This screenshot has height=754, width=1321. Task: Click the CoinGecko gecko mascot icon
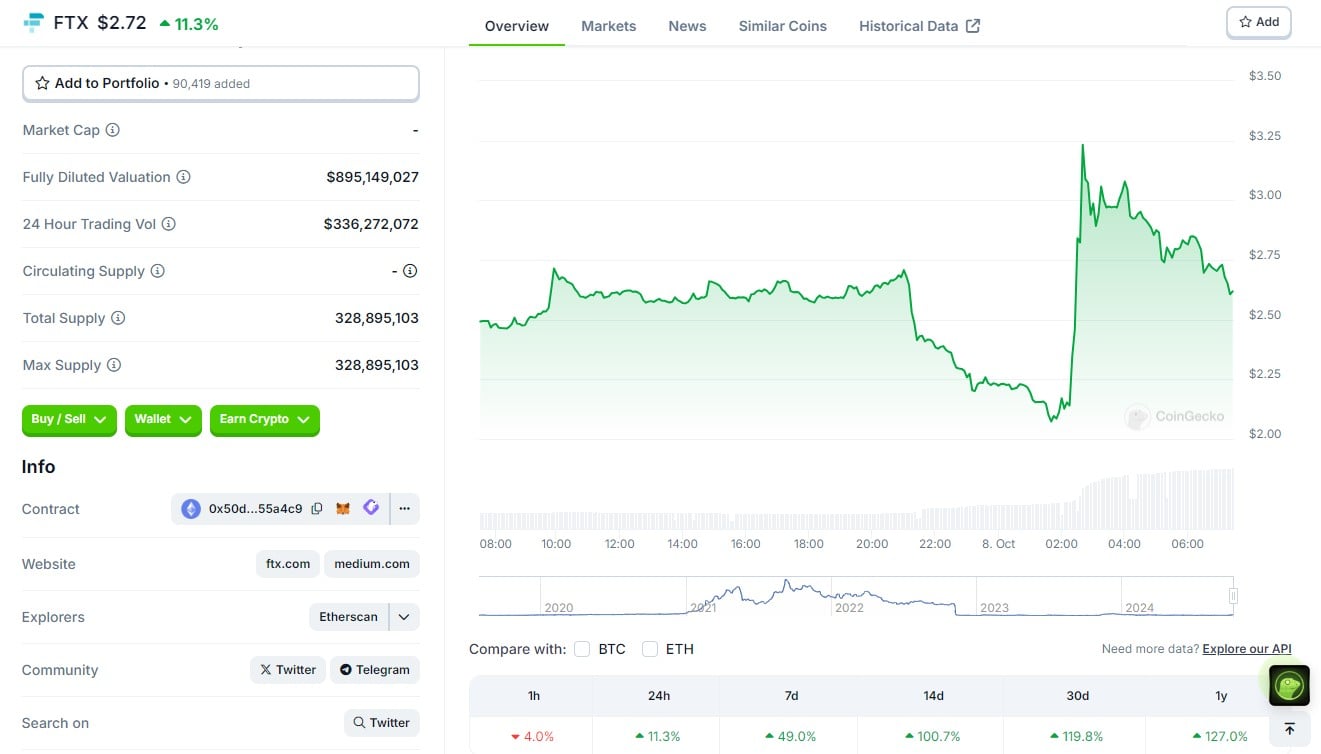(x=1289, y=686)
